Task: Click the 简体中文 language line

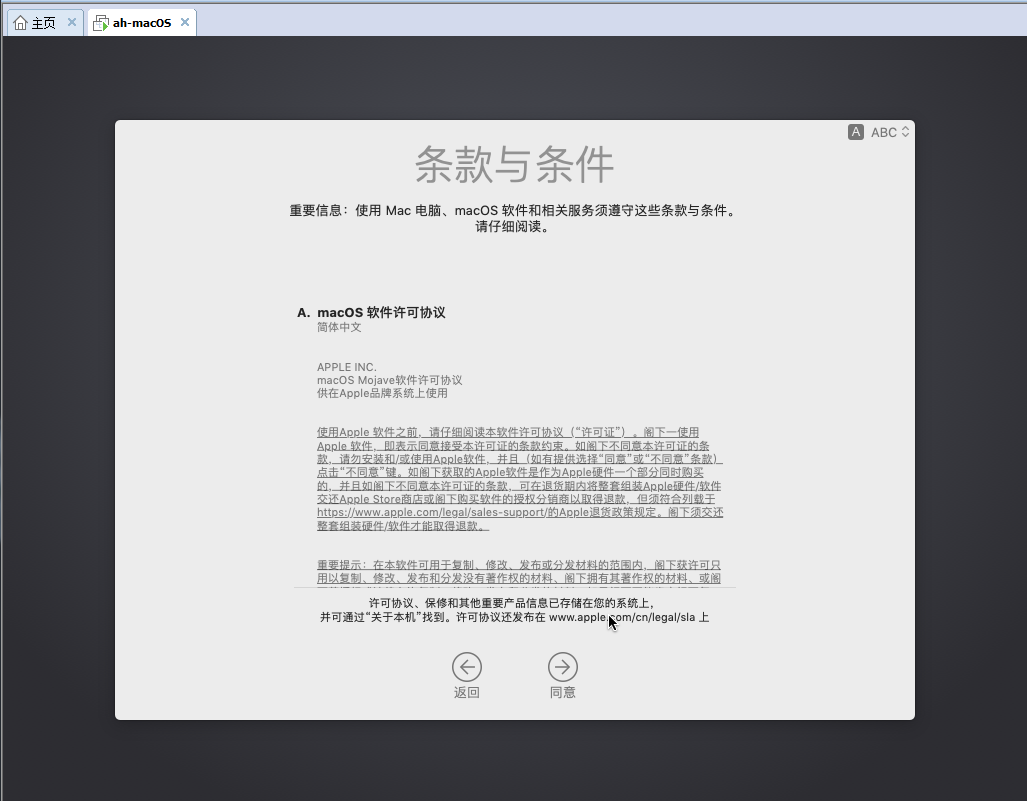Action: (x=339, y=327)
